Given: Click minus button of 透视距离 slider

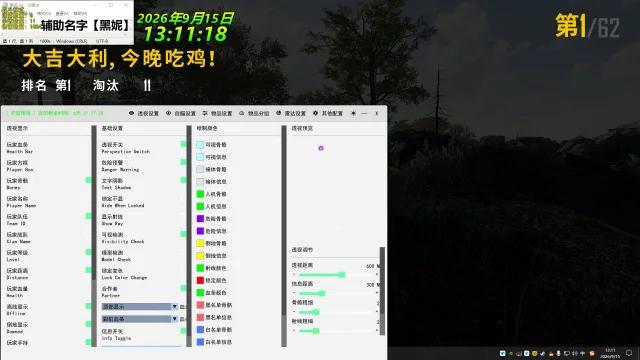Looking at the screenshot, I should tap(294, 275).
